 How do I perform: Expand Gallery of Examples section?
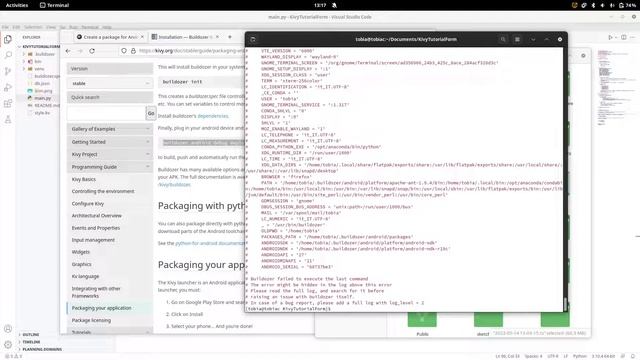tap(110, 129)
